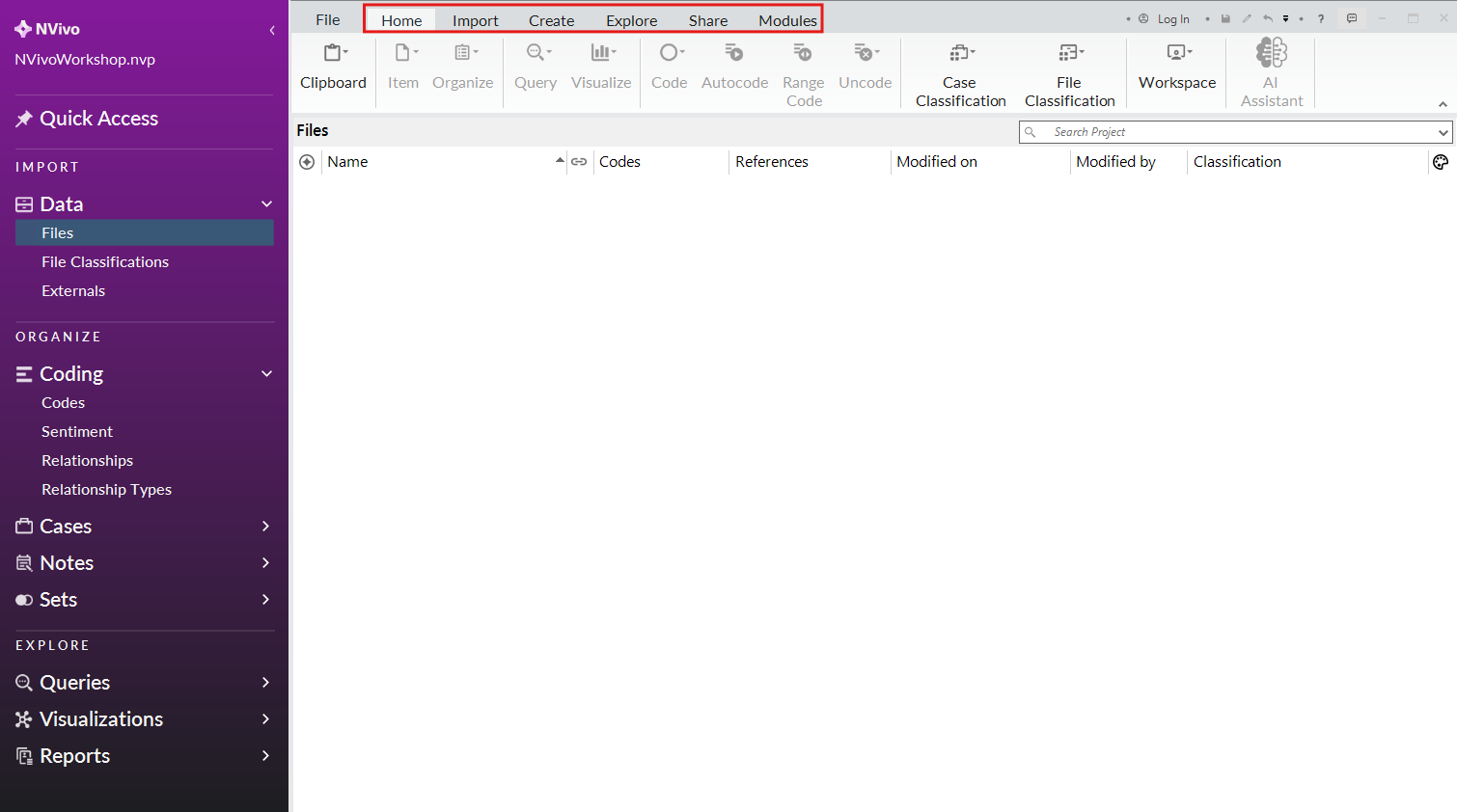The width and height of the screenshot is (1457, 812).
Task: Click the Log In link
Action: click(1173, 19)
